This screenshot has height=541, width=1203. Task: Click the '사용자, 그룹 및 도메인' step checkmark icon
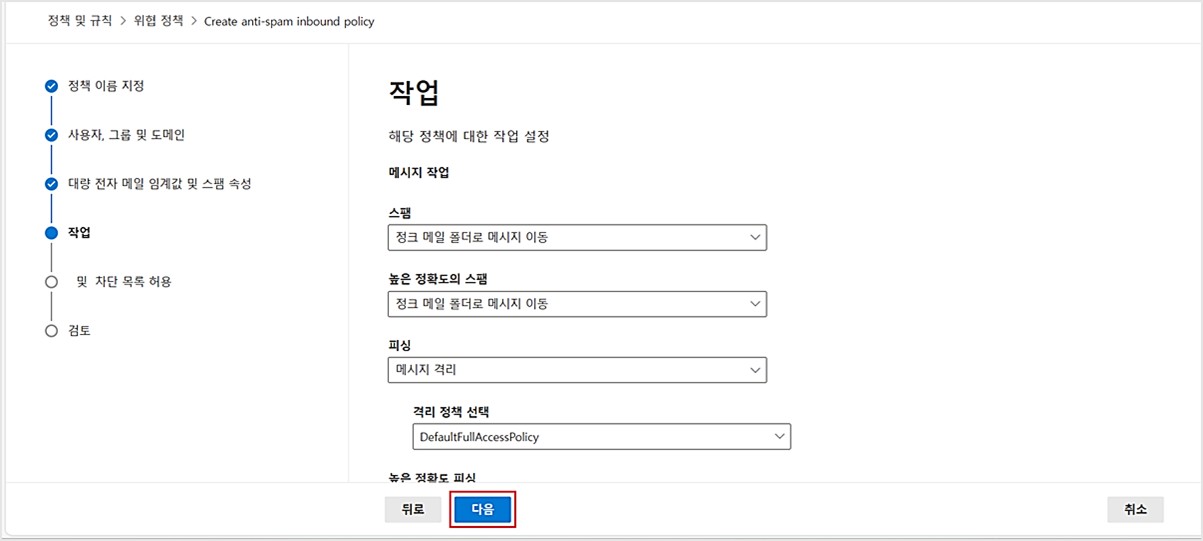coord(52,135)
